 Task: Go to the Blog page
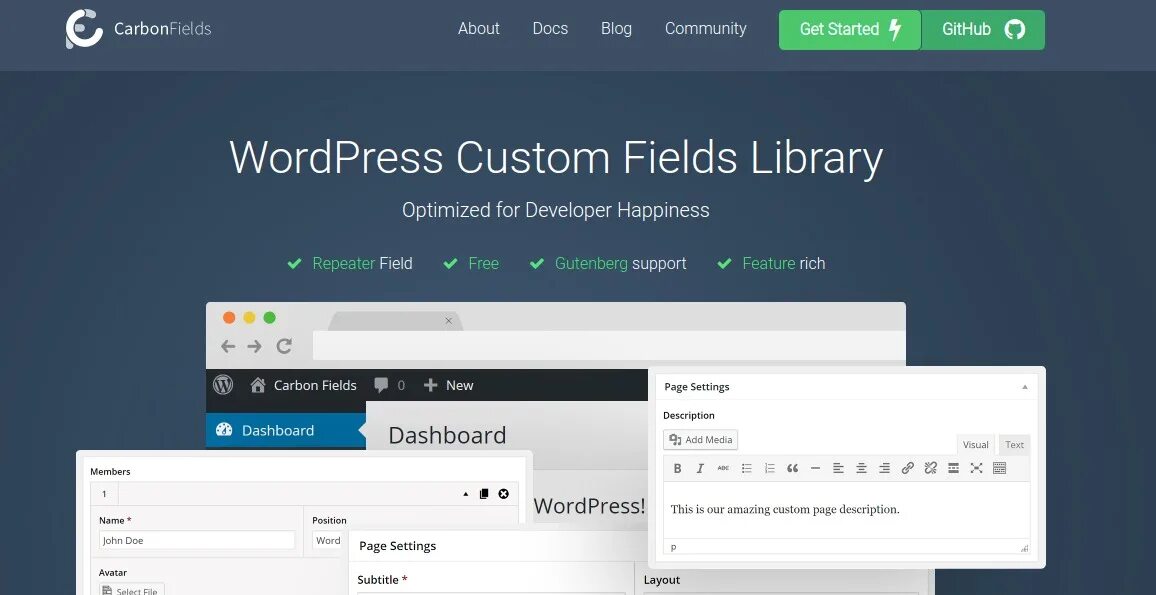616,29
